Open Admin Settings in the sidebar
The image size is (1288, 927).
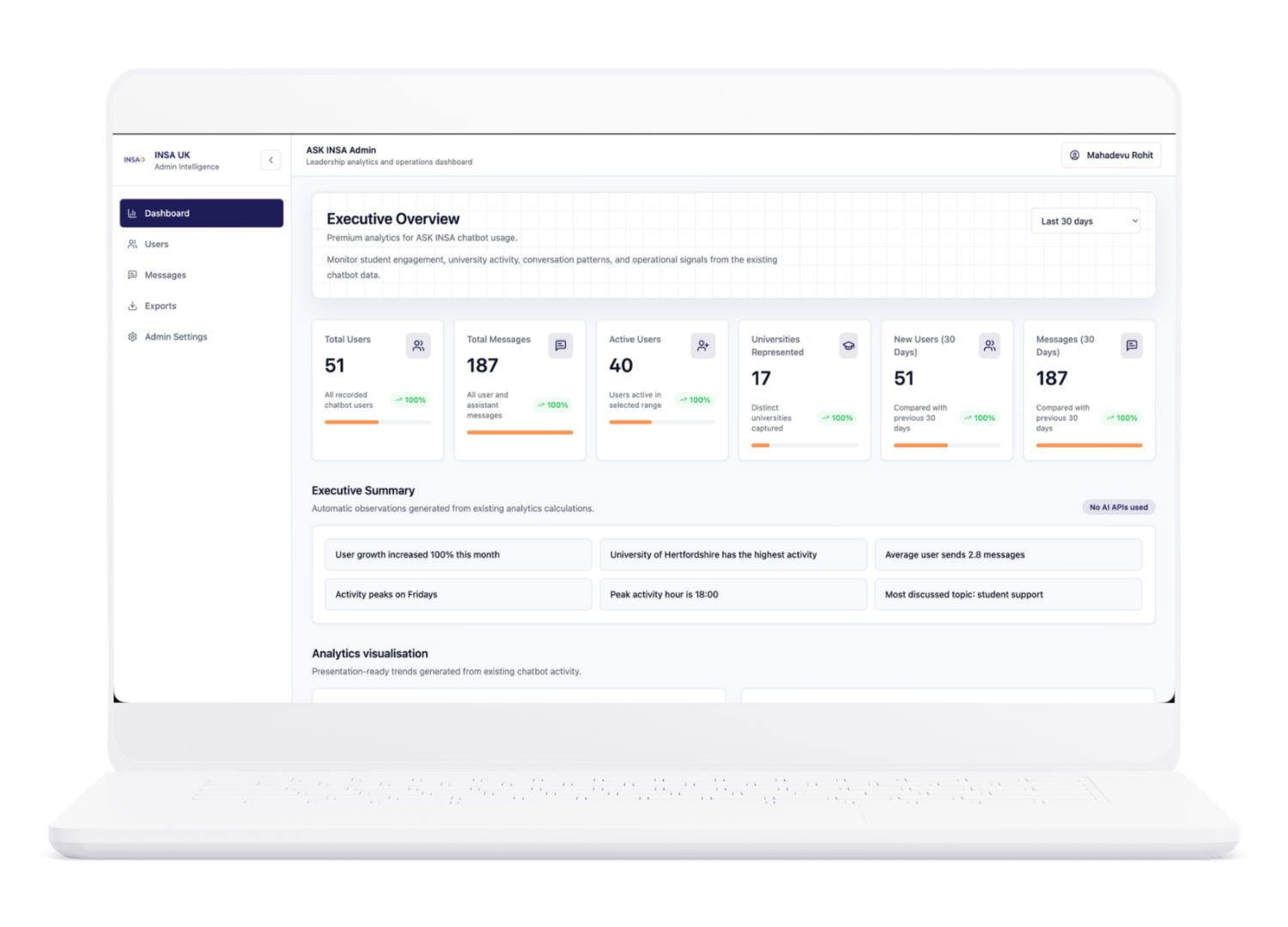pos(201,336)
